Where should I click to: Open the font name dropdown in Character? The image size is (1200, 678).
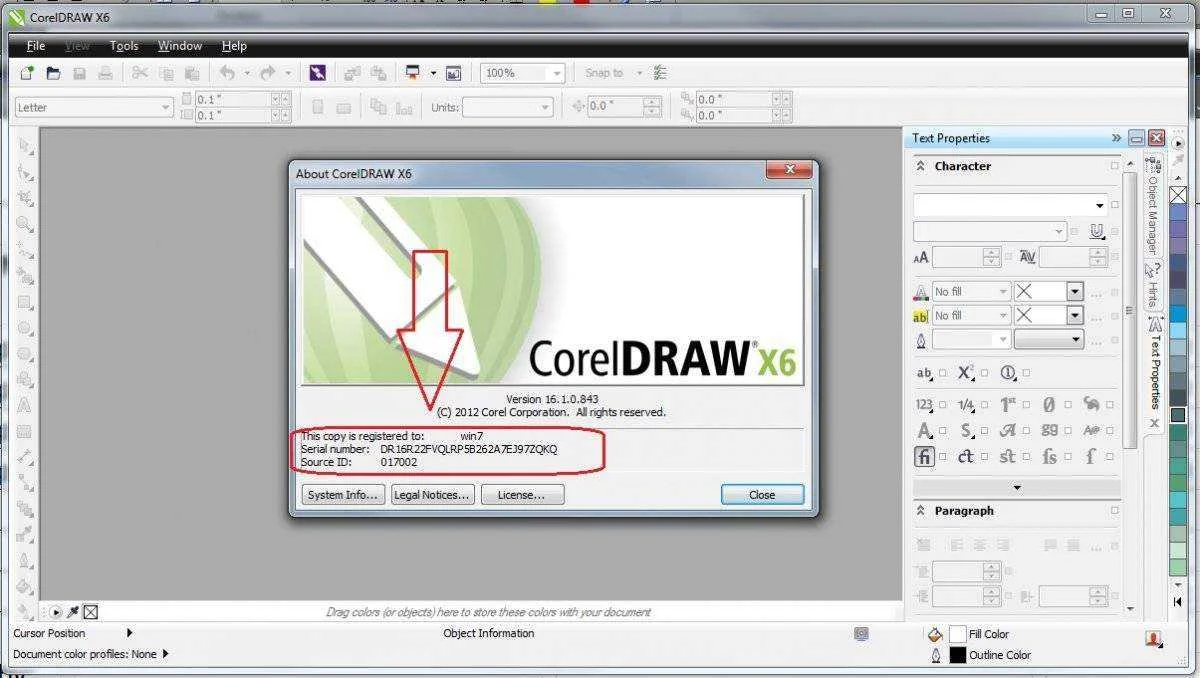1099,205
